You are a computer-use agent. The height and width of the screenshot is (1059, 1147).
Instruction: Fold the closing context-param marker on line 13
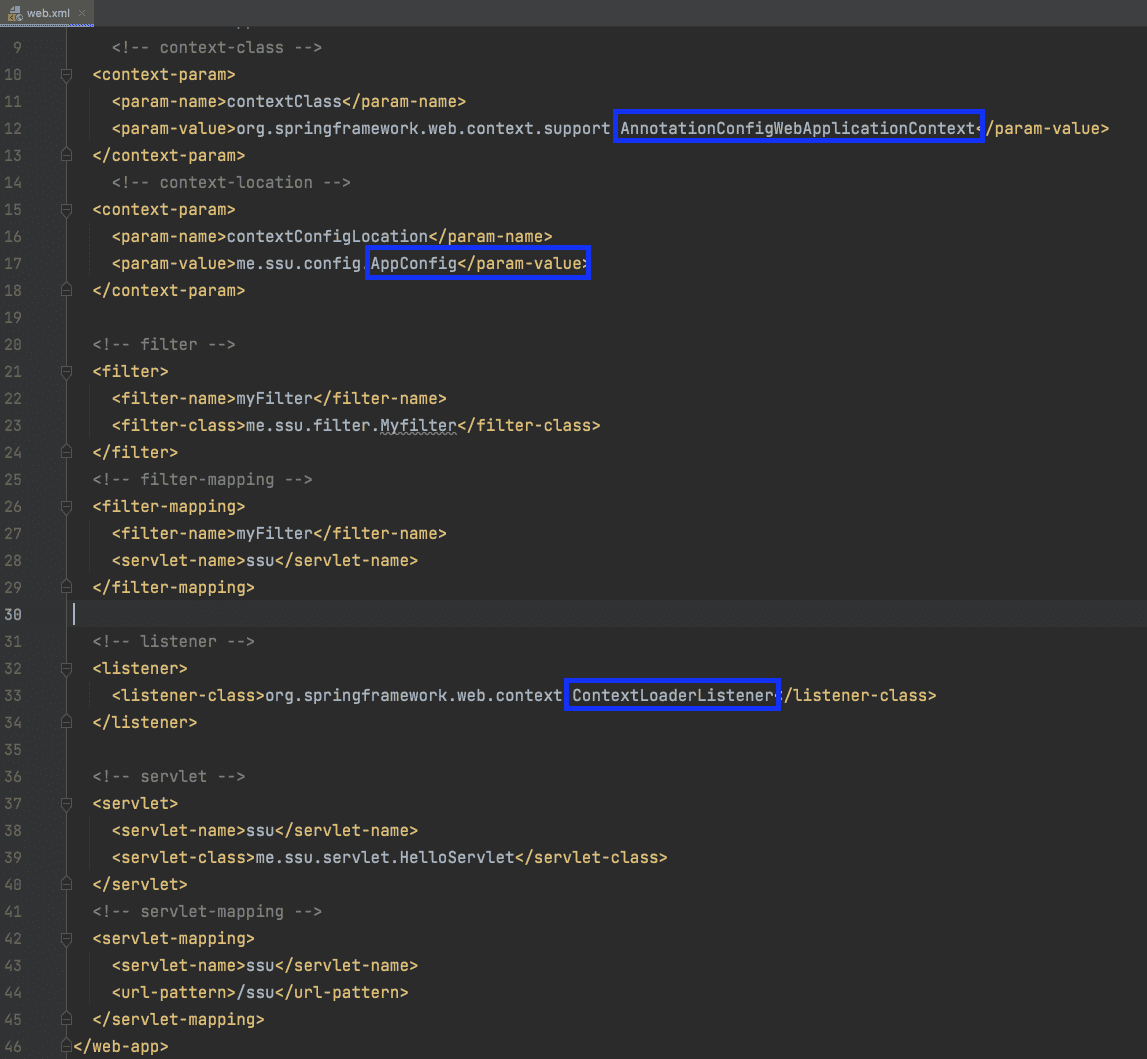pos(67,155)
